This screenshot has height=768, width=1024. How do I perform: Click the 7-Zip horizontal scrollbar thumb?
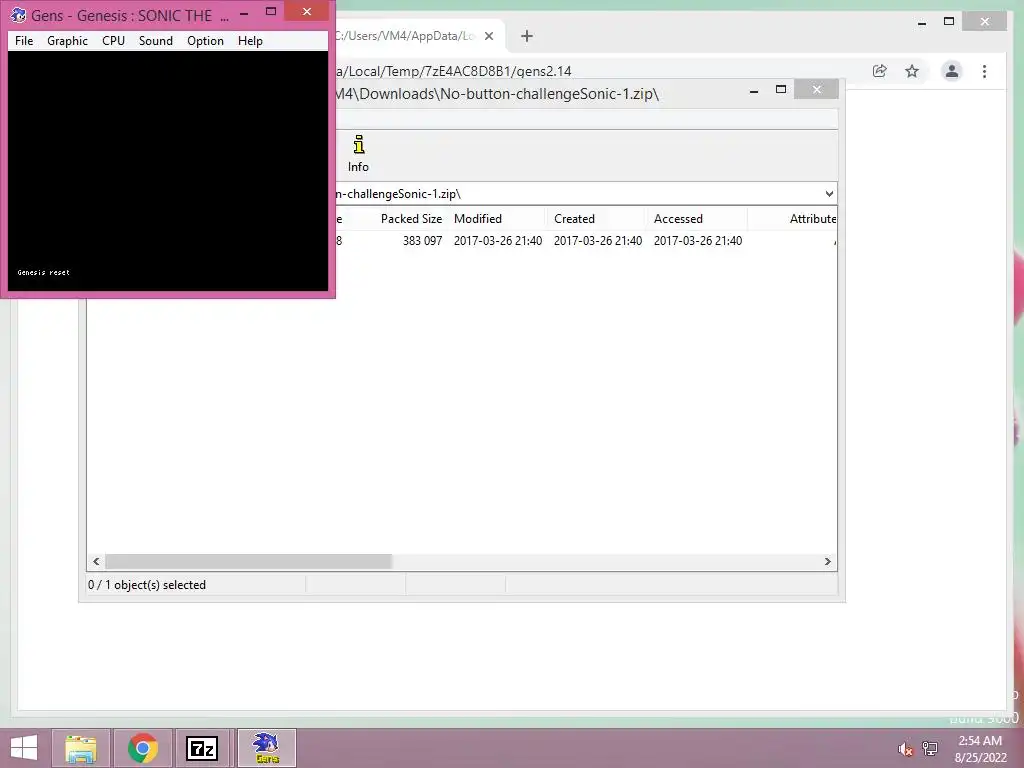pyautogui.click(x=248, y=562)
